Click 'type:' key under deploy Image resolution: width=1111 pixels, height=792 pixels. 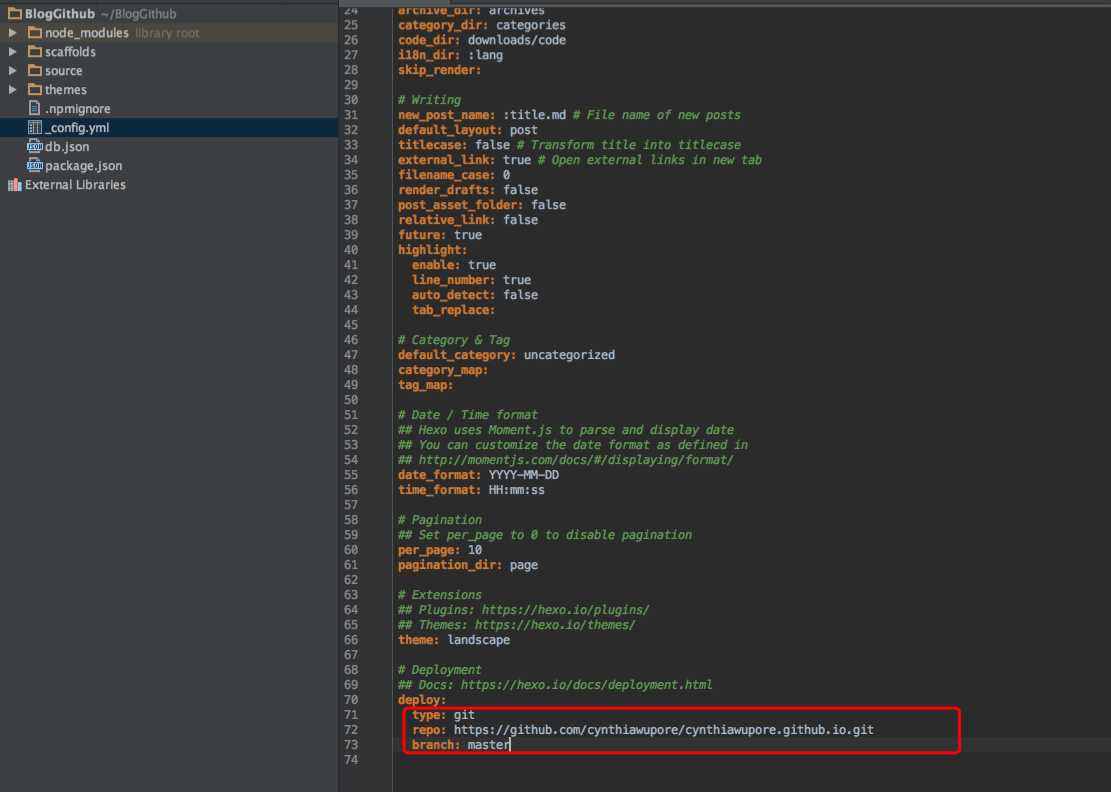(x=429, y=715)
